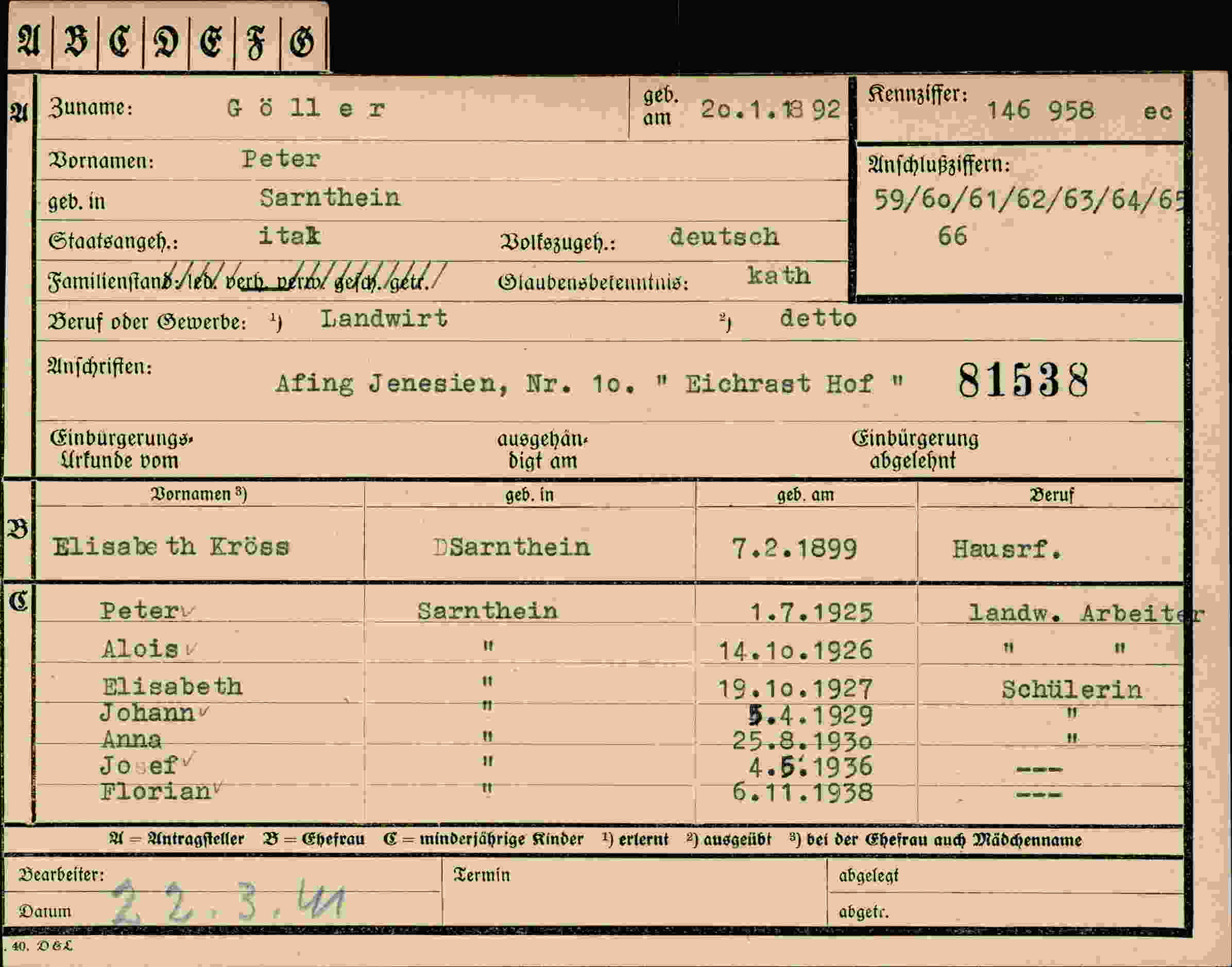
Task: Click the occupation 'Schülerin'
Action: (x=1071, y=690)
